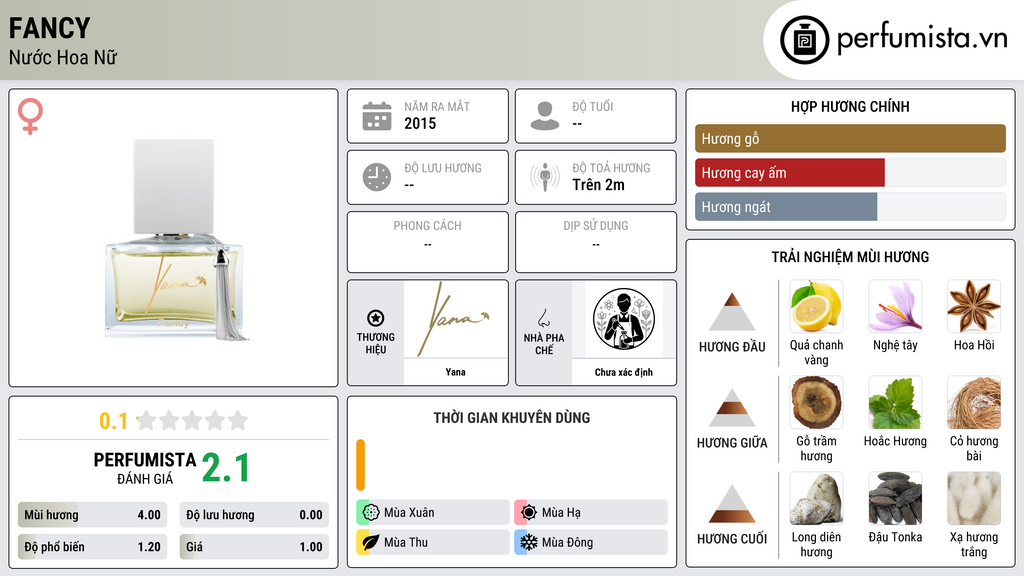
Task: Open the Chưa xác định perfumer image
Action: [624, 319]
